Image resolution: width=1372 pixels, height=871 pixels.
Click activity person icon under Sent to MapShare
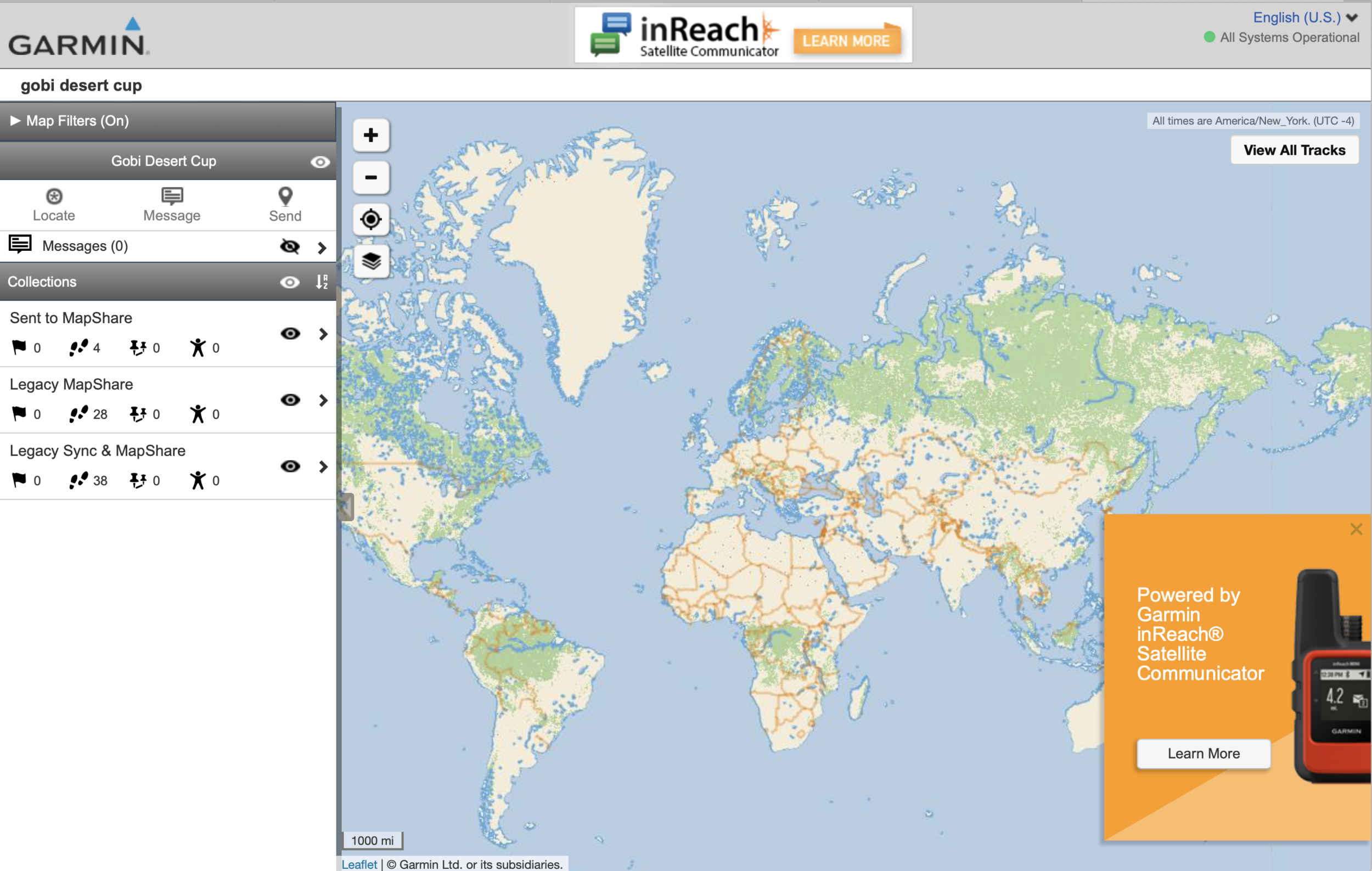pos(198,347)
